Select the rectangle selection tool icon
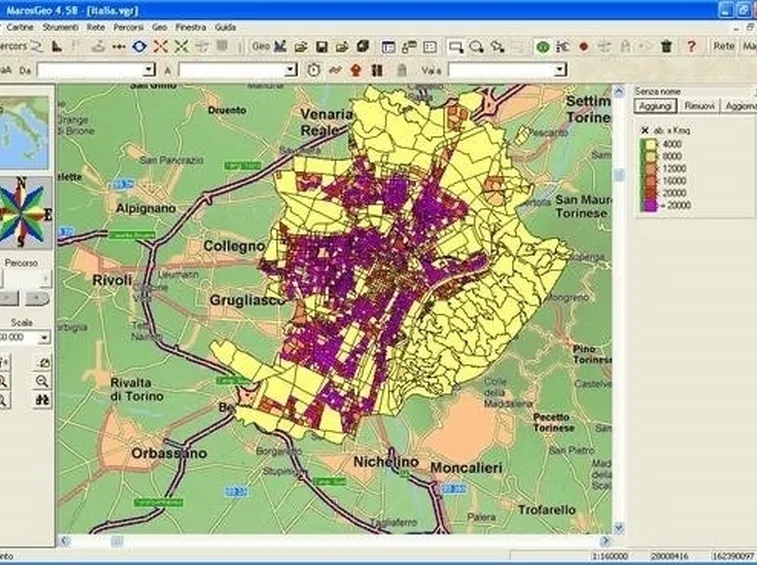 pyautogui.click(x=455, y=47)
